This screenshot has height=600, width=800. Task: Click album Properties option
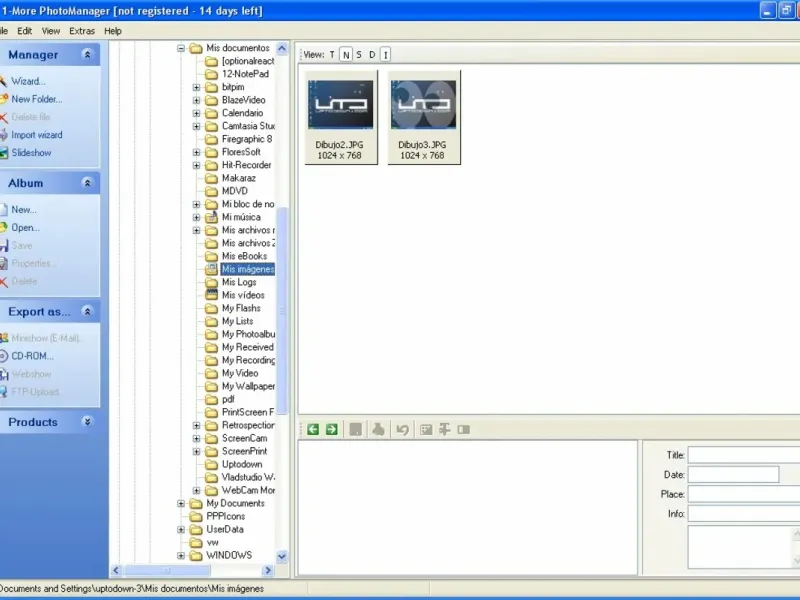point(33,263)
